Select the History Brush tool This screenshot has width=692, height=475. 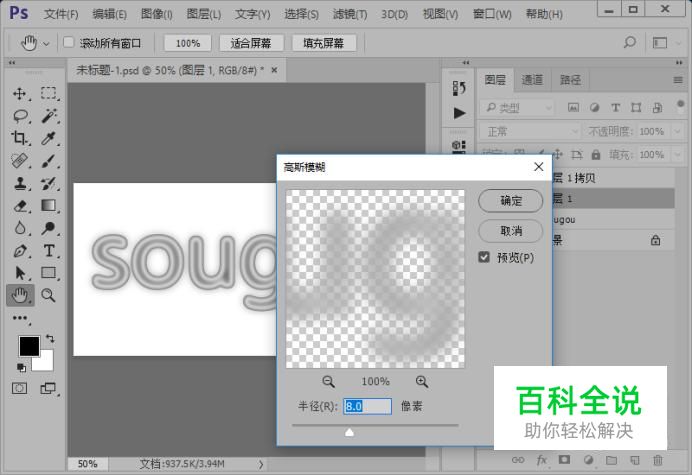coord(49,183)
